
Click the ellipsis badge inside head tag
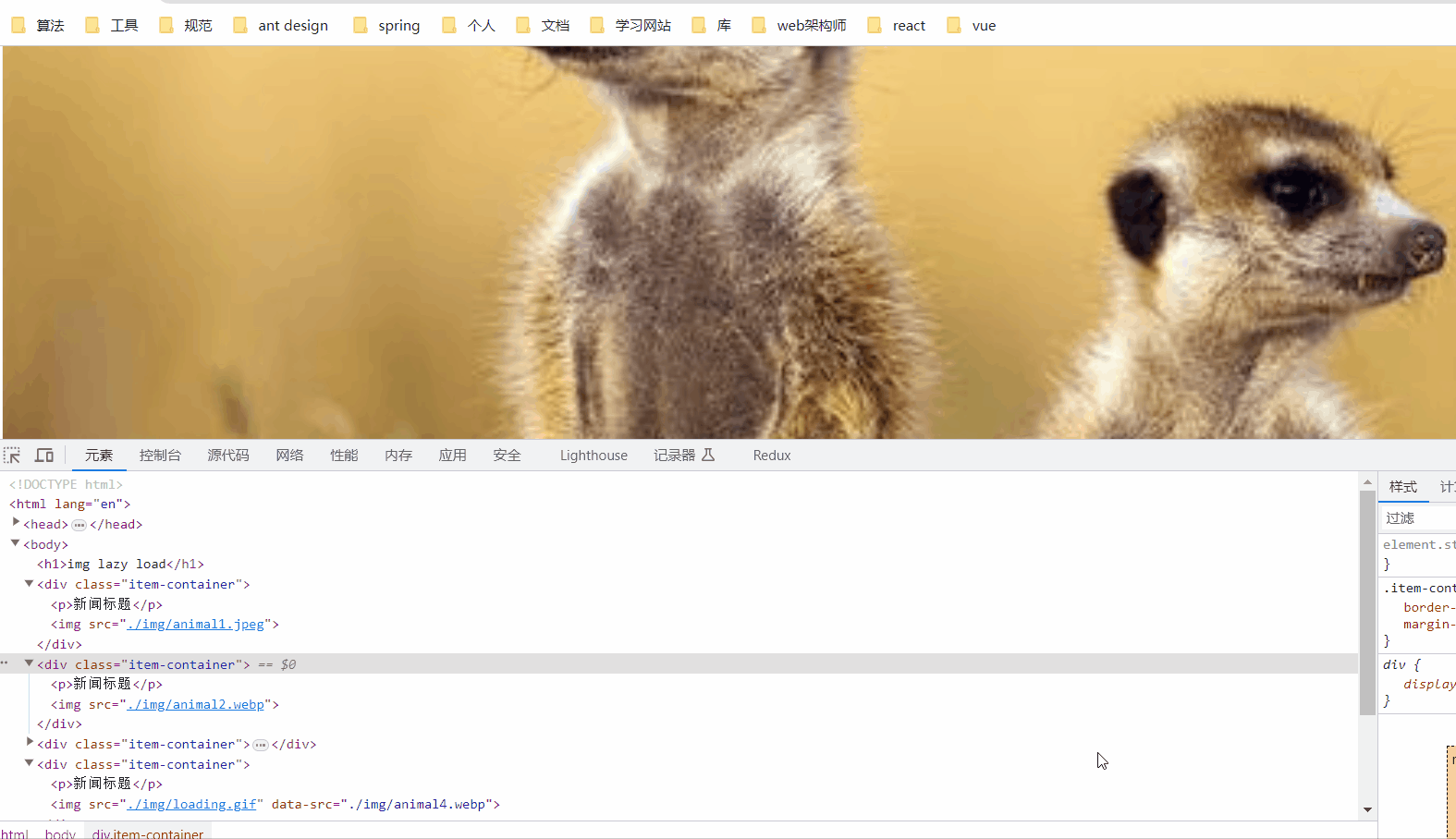tap(80, 525)
